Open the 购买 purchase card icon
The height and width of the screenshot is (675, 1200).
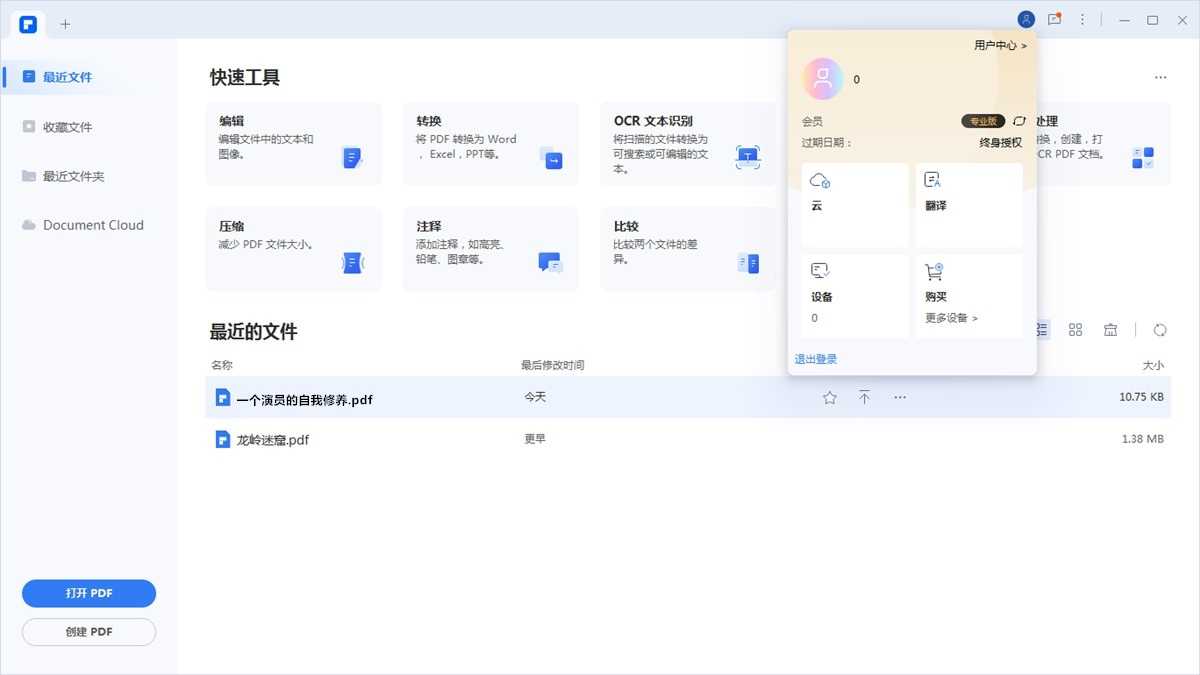point(934,271)
